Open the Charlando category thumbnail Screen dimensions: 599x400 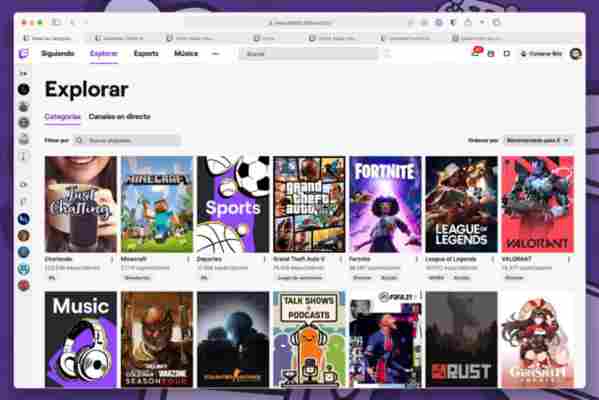point(81,204)
